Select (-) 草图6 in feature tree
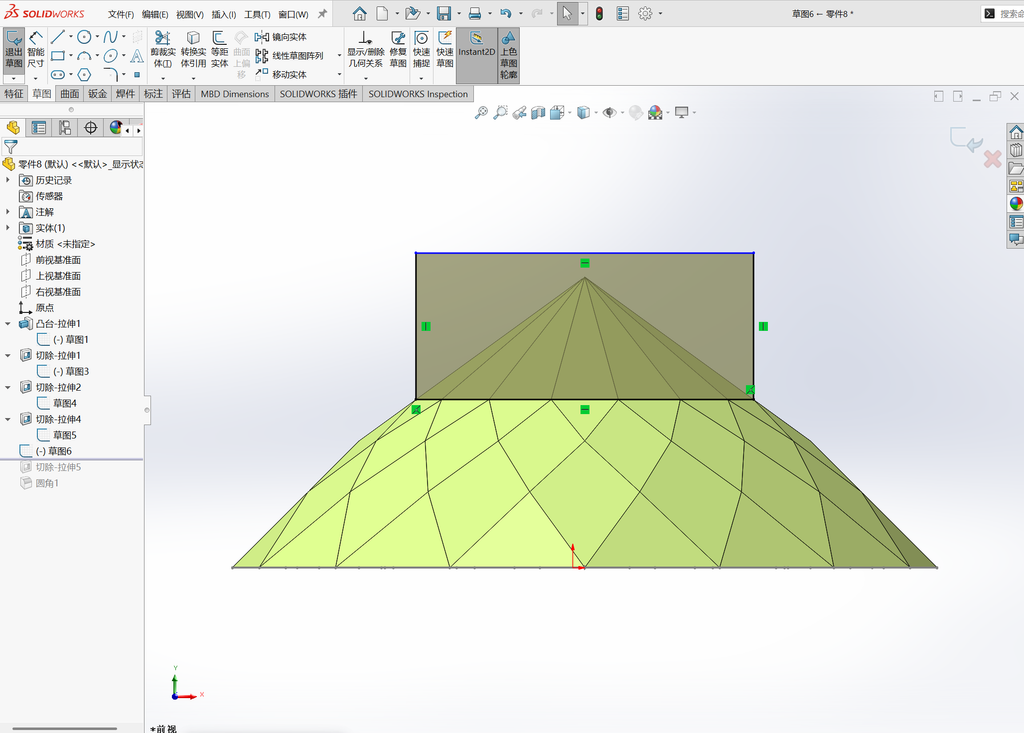The width and height of the screenshot is (1024, 733). coord(54,451)
